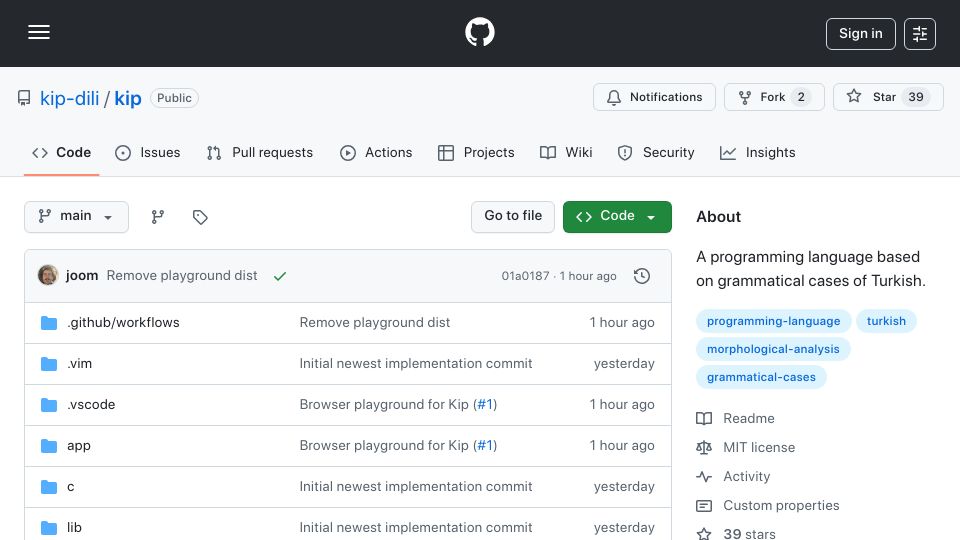This screenshot has width=960, height=540.
Task: Click the .vim row folder icon
Action: pyautogui.click(x=49, y=364)
